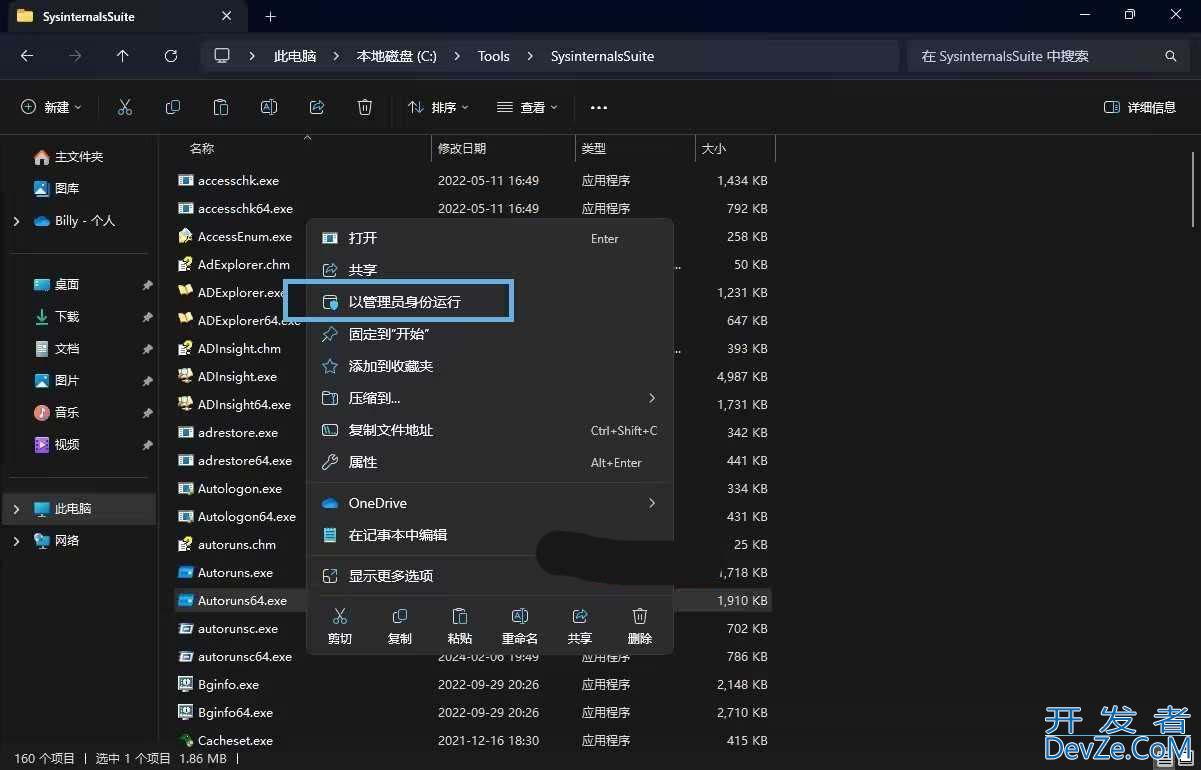1201x770 pixels.
Task: Expand the 压缩到... submenu arrow
Action: click(652, 398)
